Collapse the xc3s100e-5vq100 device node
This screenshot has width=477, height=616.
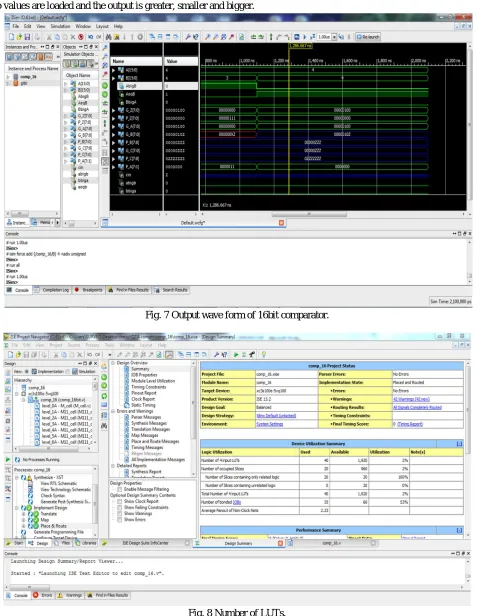pyautogui.click(x=17, y=394)
